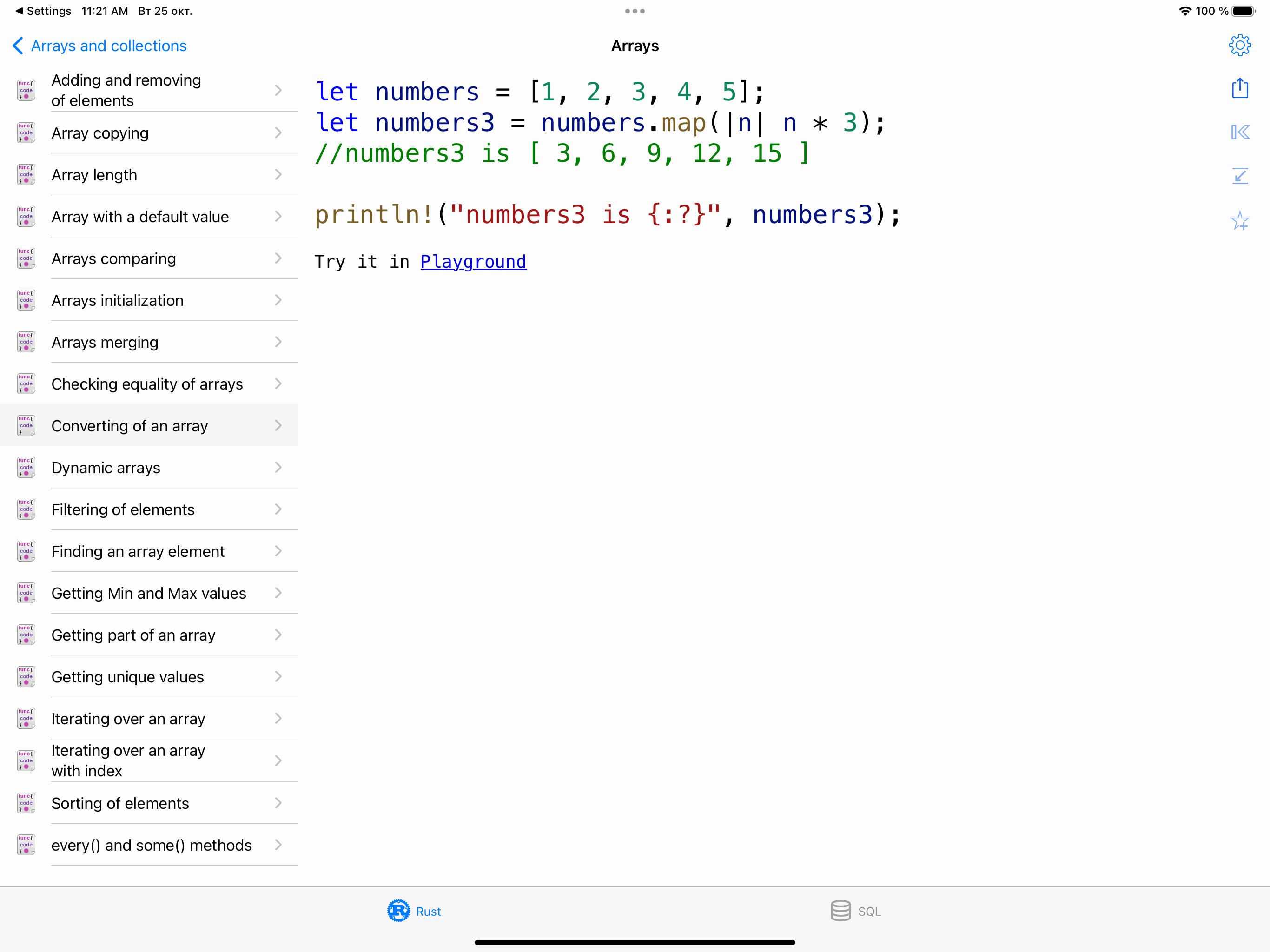The height and width of the screenshot is (952, 1270).
Task: Select the Getting part of an array row
Action: tap(149, 635)
